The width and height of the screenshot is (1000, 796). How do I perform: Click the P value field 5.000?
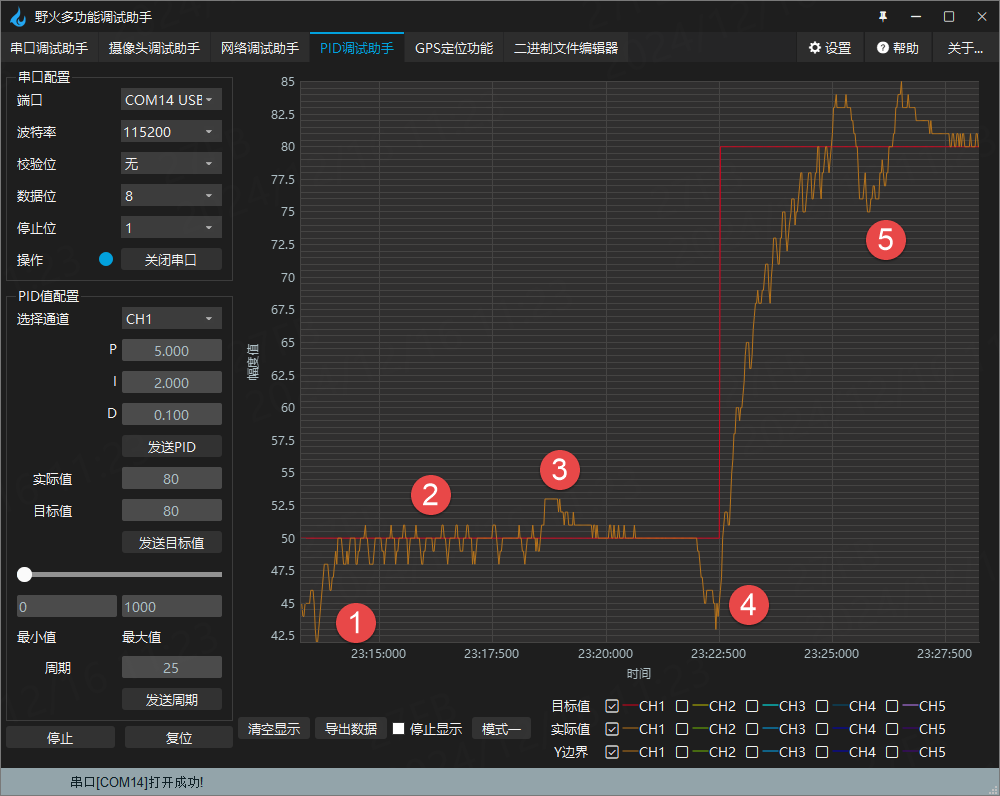(x=172, y=351)
